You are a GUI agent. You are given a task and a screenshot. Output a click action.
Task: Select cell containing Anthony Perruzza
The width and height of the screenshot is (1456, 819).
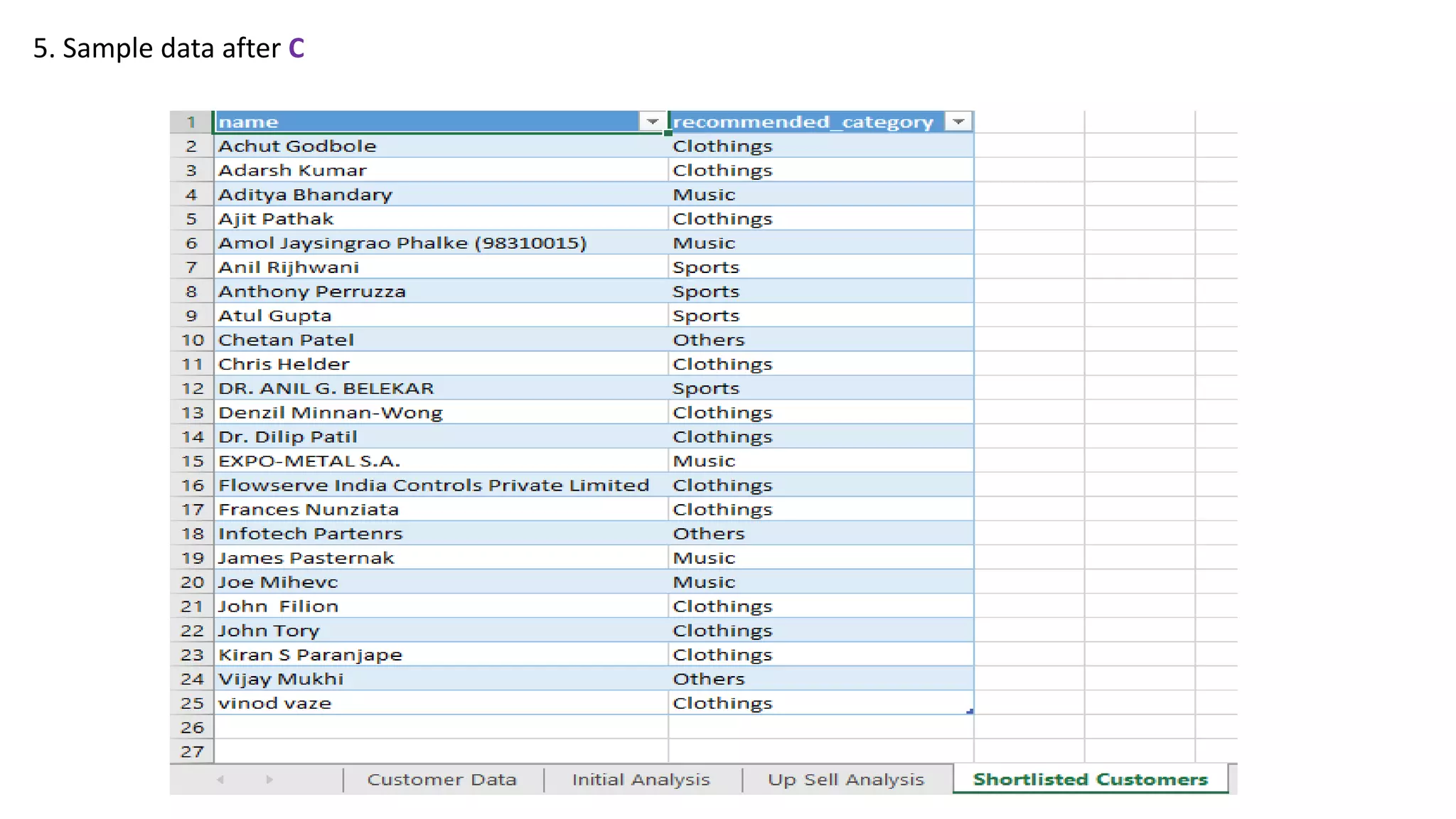(441, 291)
